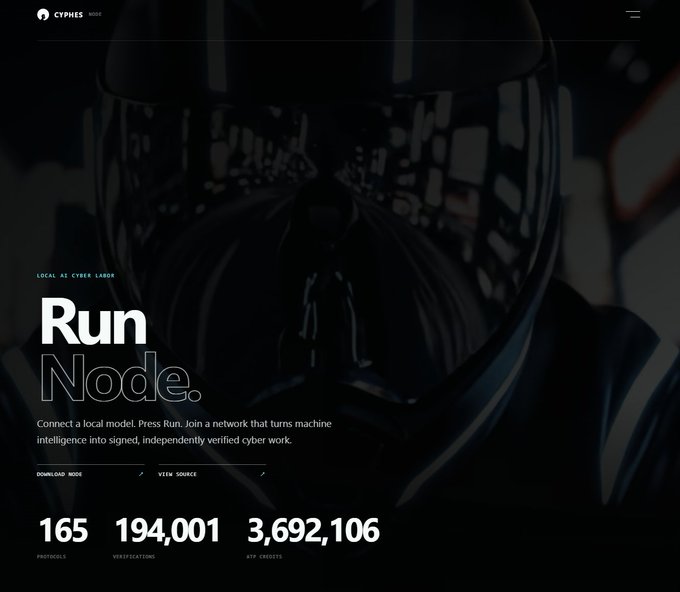
Task: Click the LOCAL AI CYBER LABOR tagline
Action: point(76,275)
